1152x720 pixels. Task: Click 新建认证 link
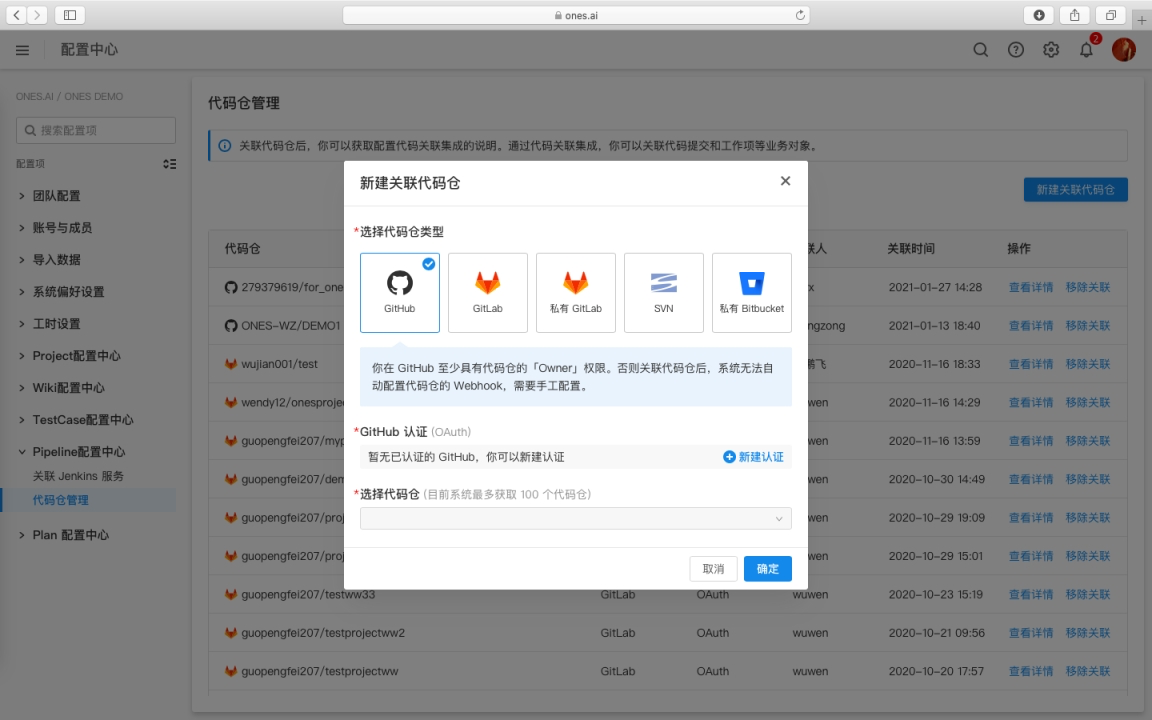[753, 457]
